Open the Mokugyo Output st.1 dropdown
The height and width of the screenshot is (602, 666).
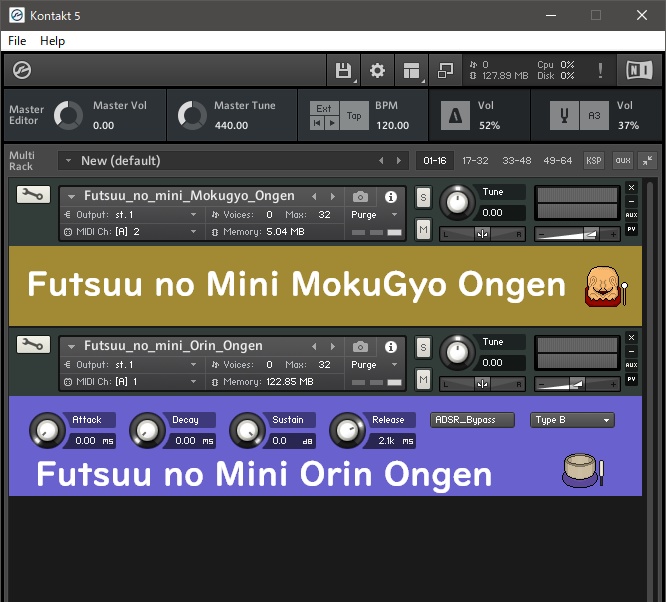pyautogui.click(x=132, y=215)
